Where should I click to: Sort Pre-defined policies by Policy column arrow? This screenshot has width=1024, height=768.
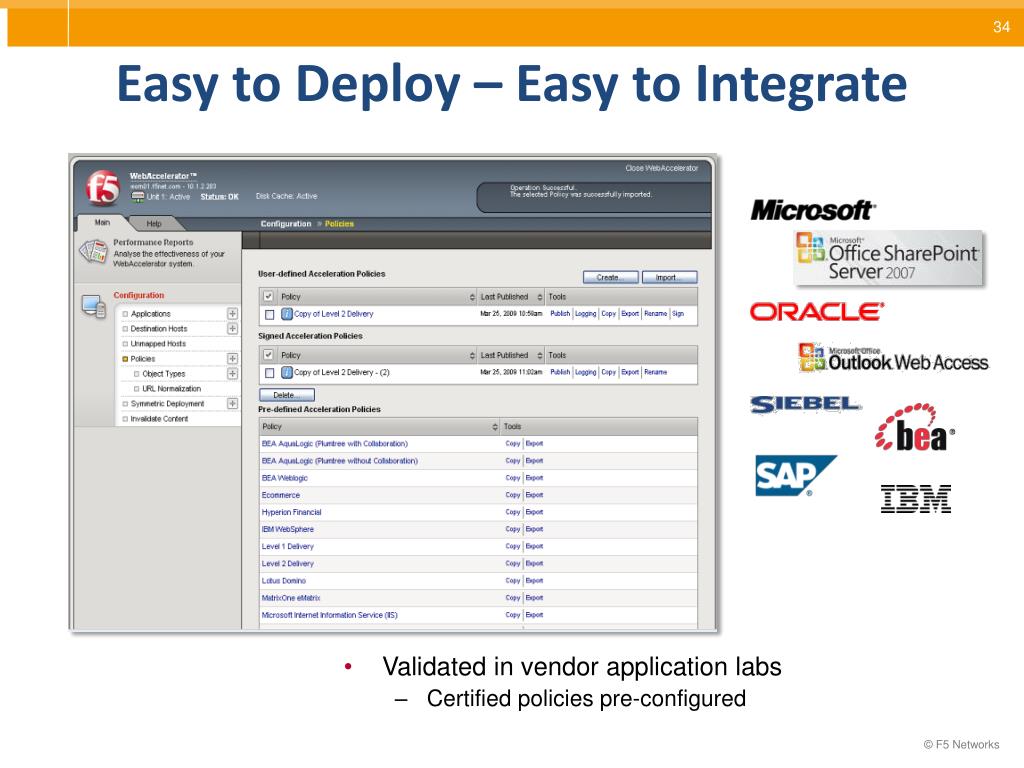pos(494,426)
